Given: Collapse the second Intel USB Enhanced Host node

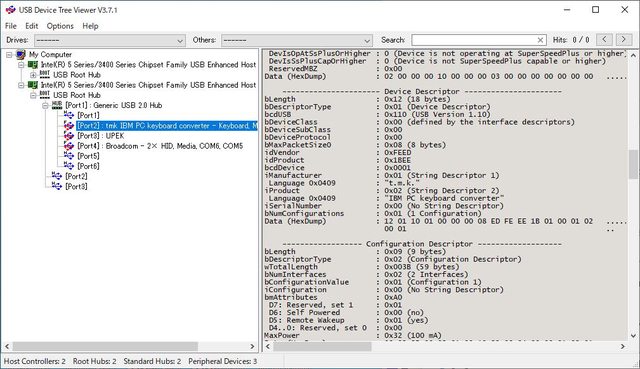Looking at the screenshot, I should [21, 85].
